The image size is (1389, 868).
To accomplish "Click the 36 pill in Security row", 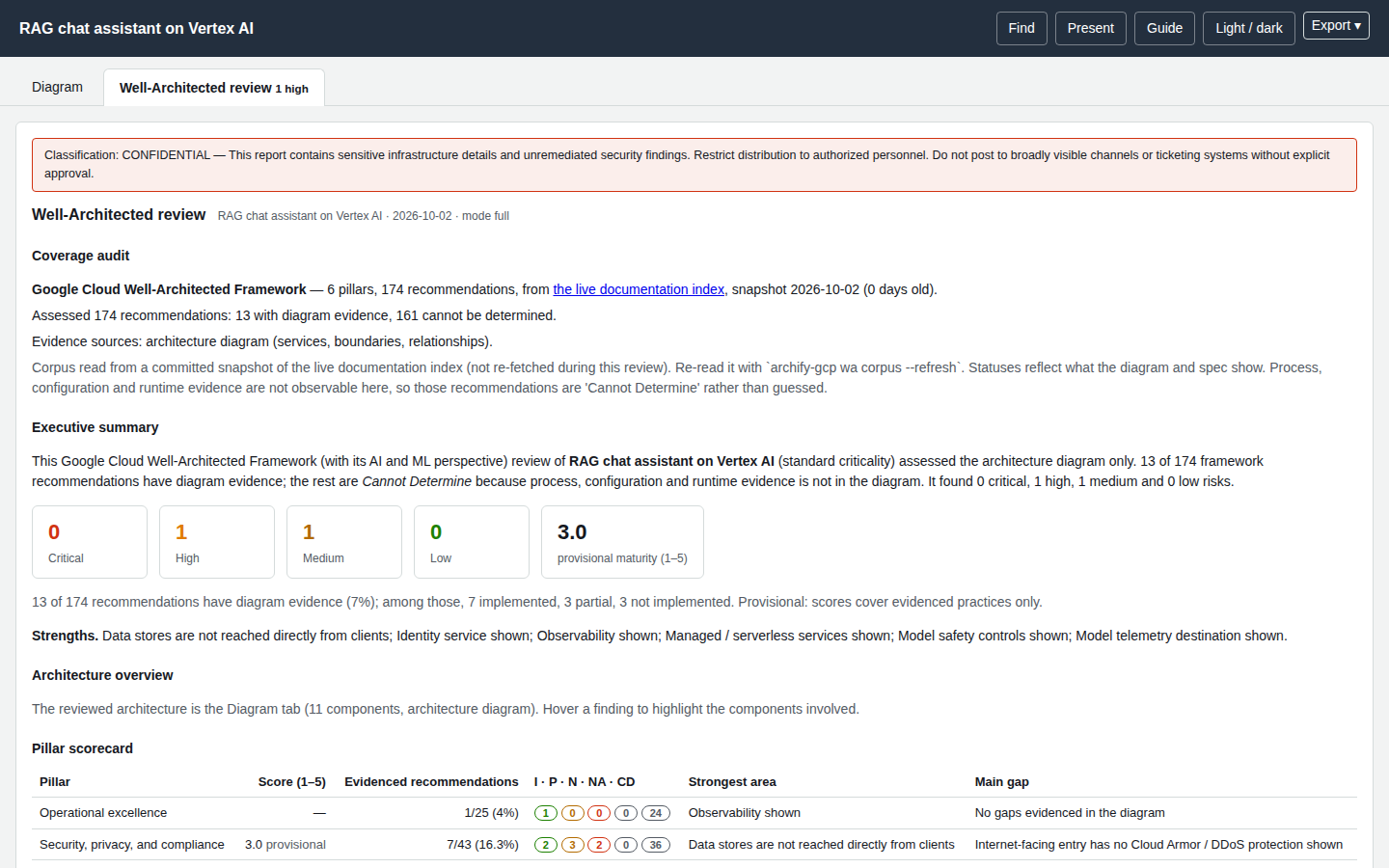I will [656, 845].
